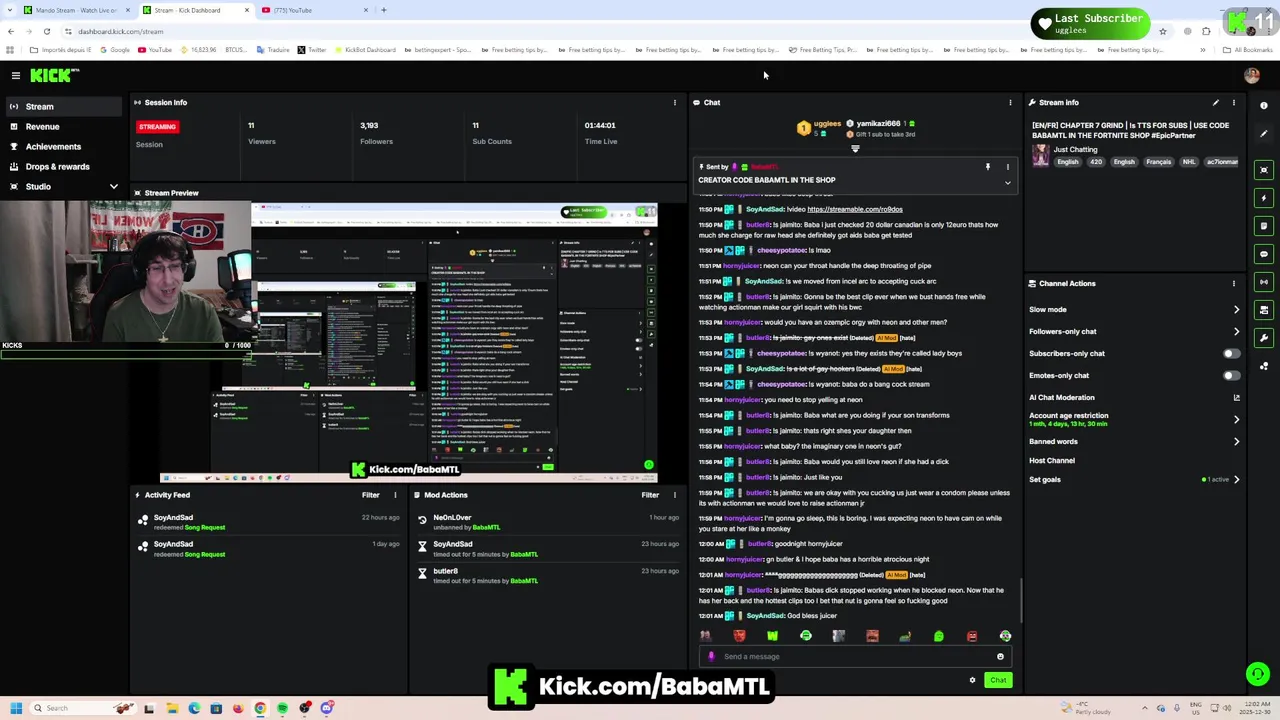Screen dimensions: 1280x720
Task: Open Banned words settings arrow
Action: 1237,441
